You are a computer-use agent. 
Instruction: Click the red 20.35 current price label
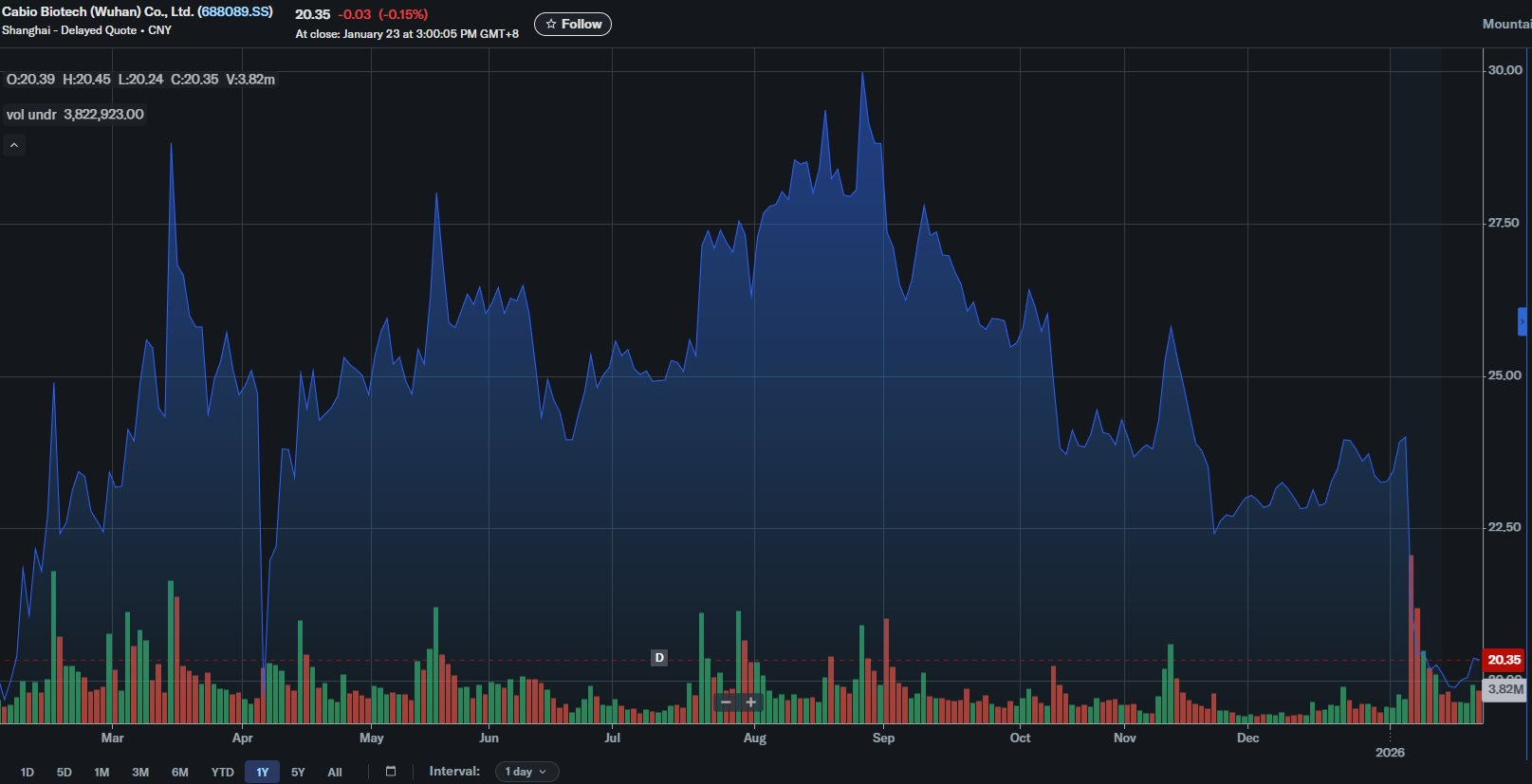1504,660
